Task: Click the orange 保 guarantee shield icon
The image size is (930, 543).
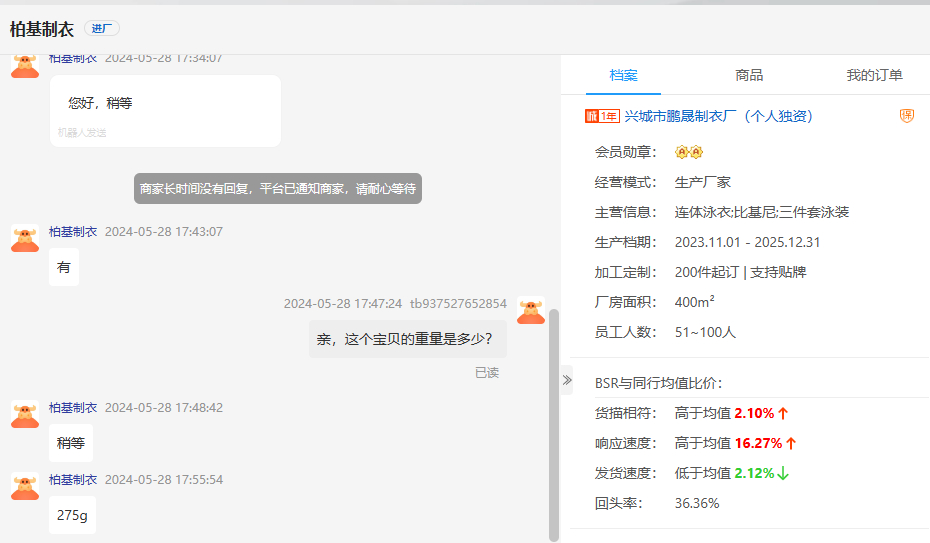Action: pos(907,116)
